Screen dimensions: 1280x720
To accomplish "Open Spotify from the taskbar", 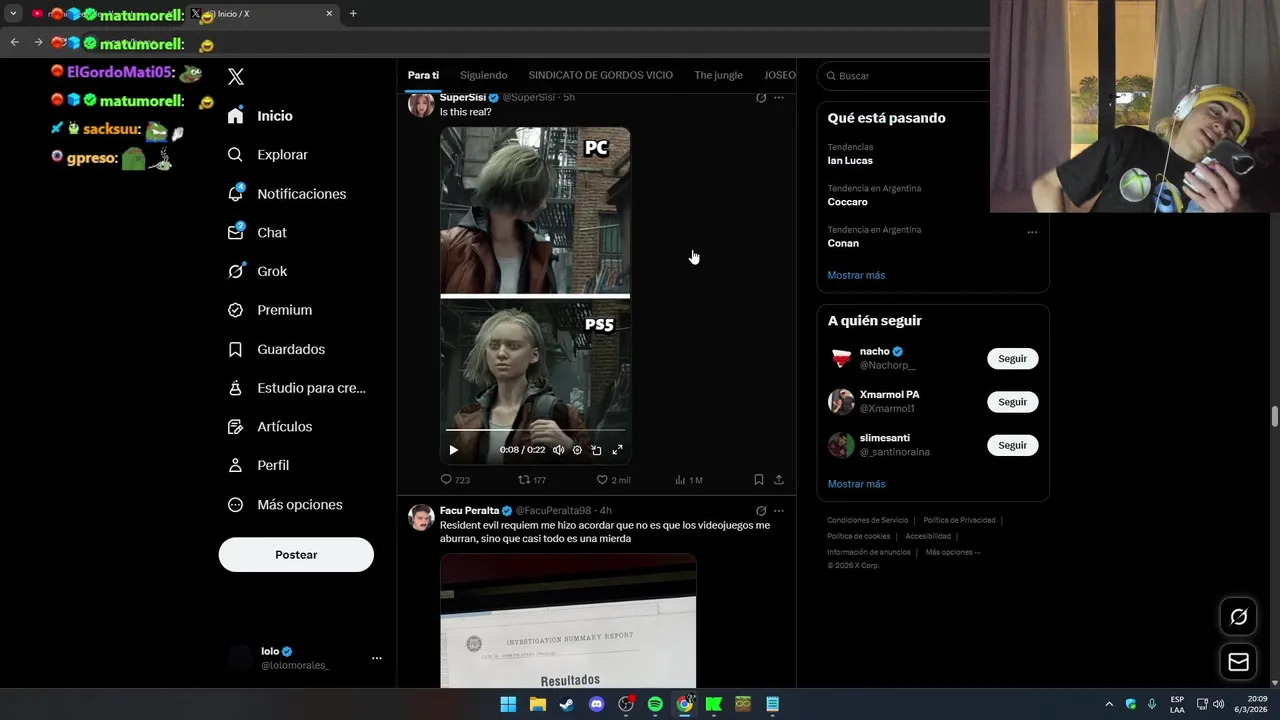I will [x=655, y=704].
